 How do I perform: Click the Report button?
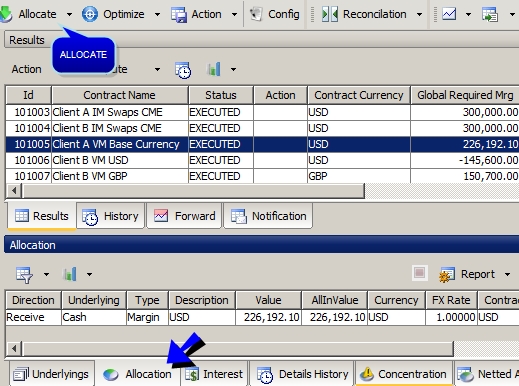(x=467, y=275)
